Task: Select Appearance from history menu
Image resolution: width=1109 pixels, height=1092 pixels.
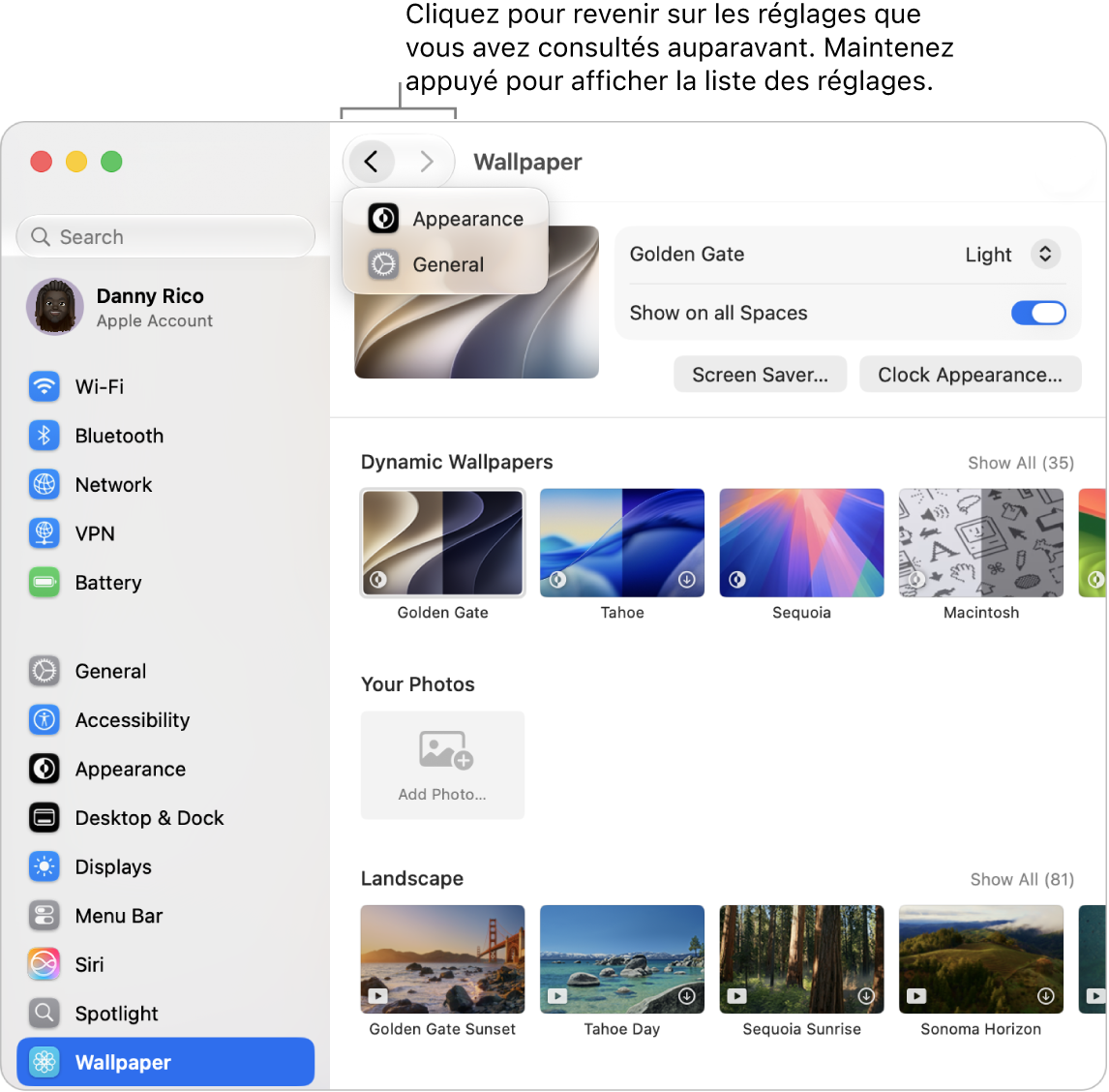Action: pyautogui.click(x=445, y=219)
